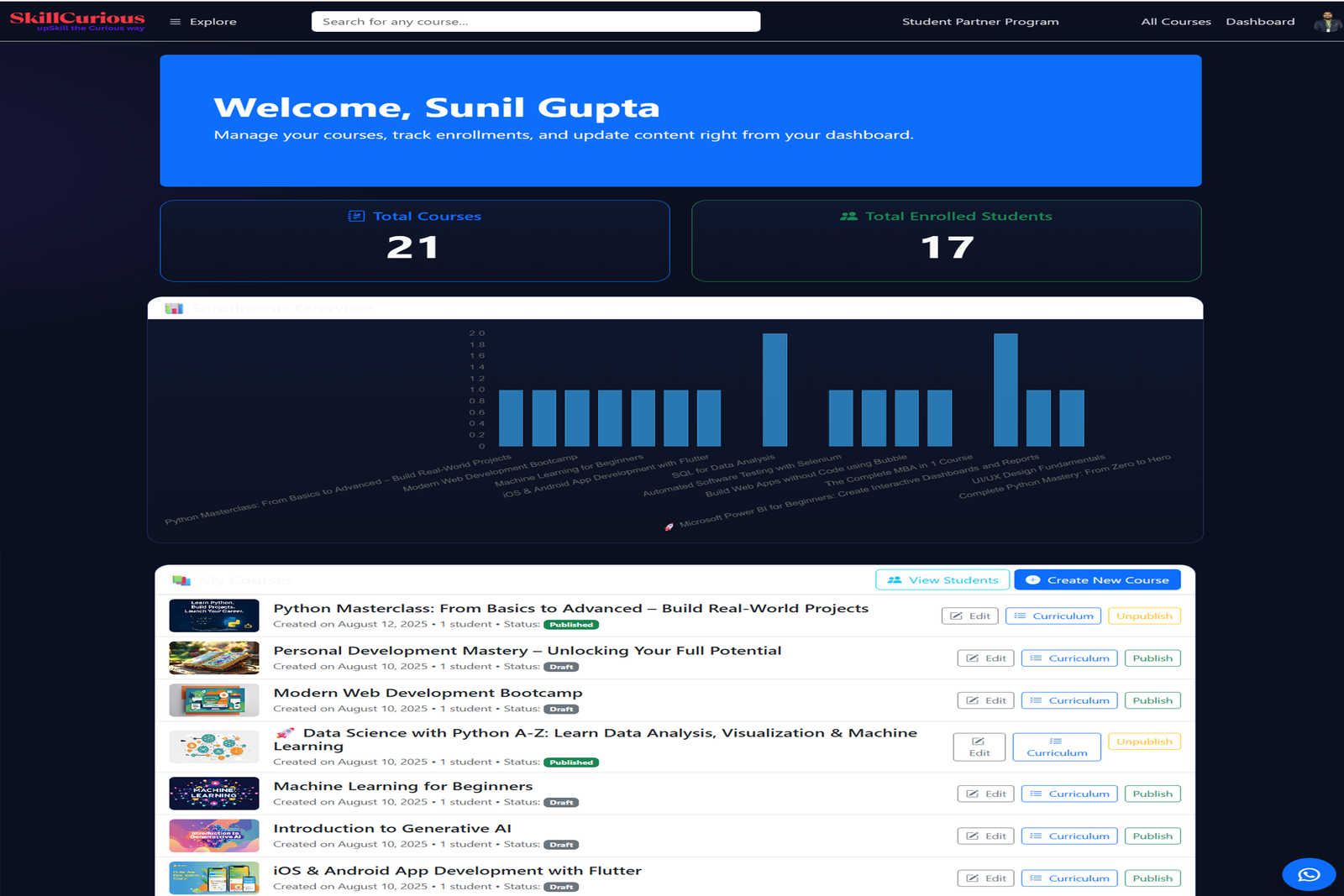Unpublish the Python Masterclass course

pos(1144,616)
